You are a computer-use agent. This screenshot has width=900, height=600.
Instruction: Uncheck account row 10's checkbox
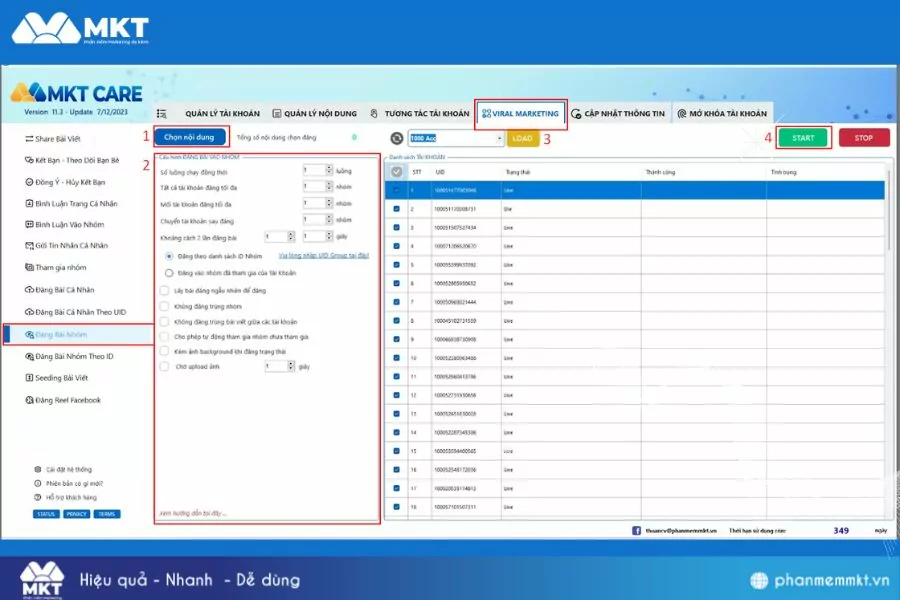(396, 358)
